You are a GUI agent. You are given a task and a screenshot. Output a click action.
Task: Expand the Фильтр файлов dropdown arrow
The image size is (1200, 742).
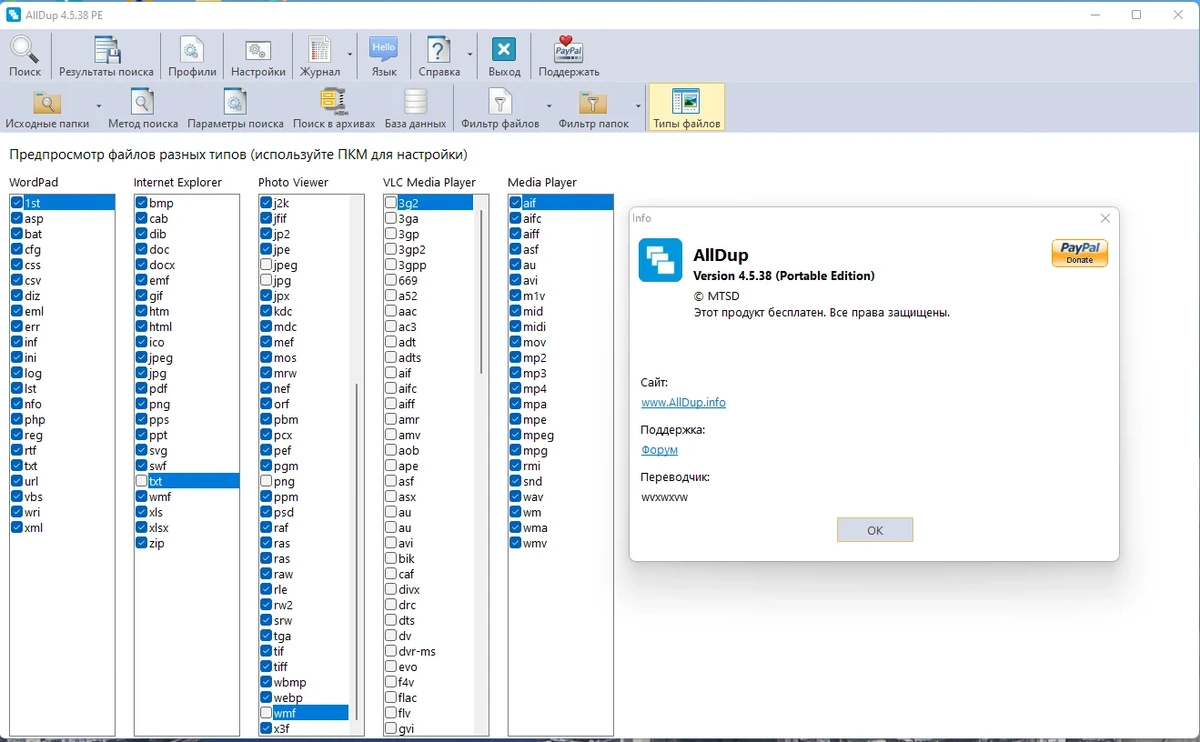coord(549,108)
